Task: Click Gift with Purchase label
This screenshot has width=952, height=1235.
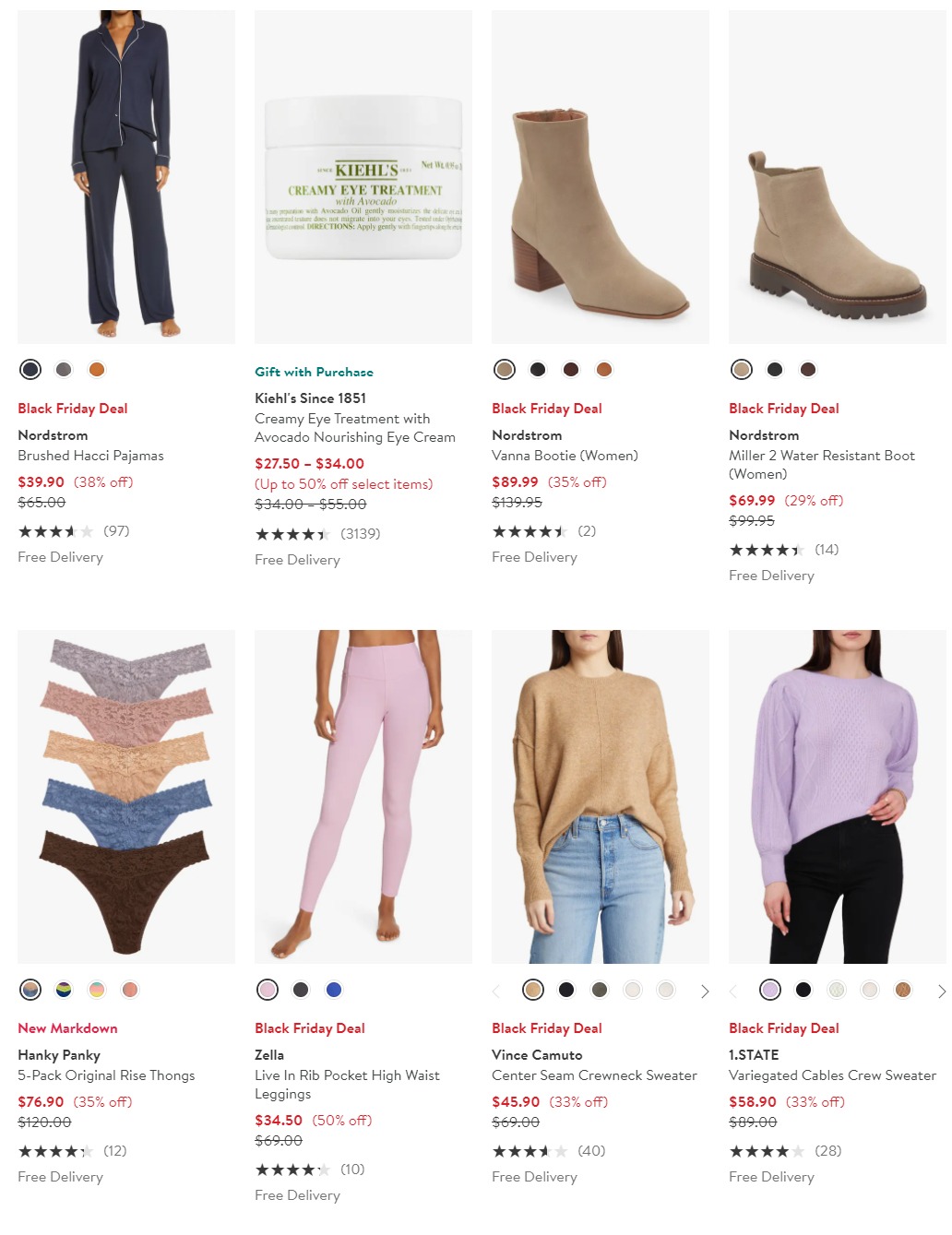Action: pyautogui.click(x=314, y=372)
